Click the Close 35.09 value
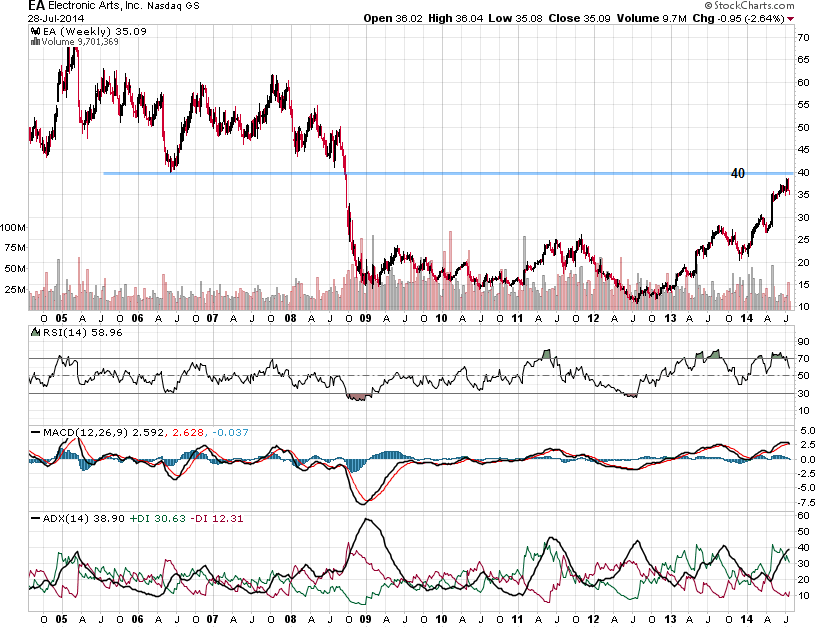This screenshot has height=627, width=815. (x=580, y=18)
